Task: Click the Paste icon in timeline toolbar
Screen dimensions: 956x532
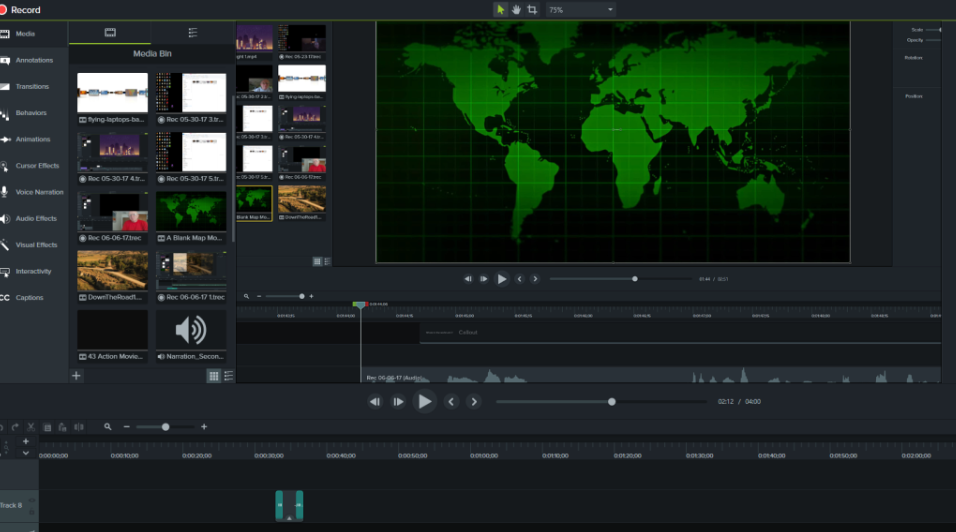Action: click(x=62, y=427)
